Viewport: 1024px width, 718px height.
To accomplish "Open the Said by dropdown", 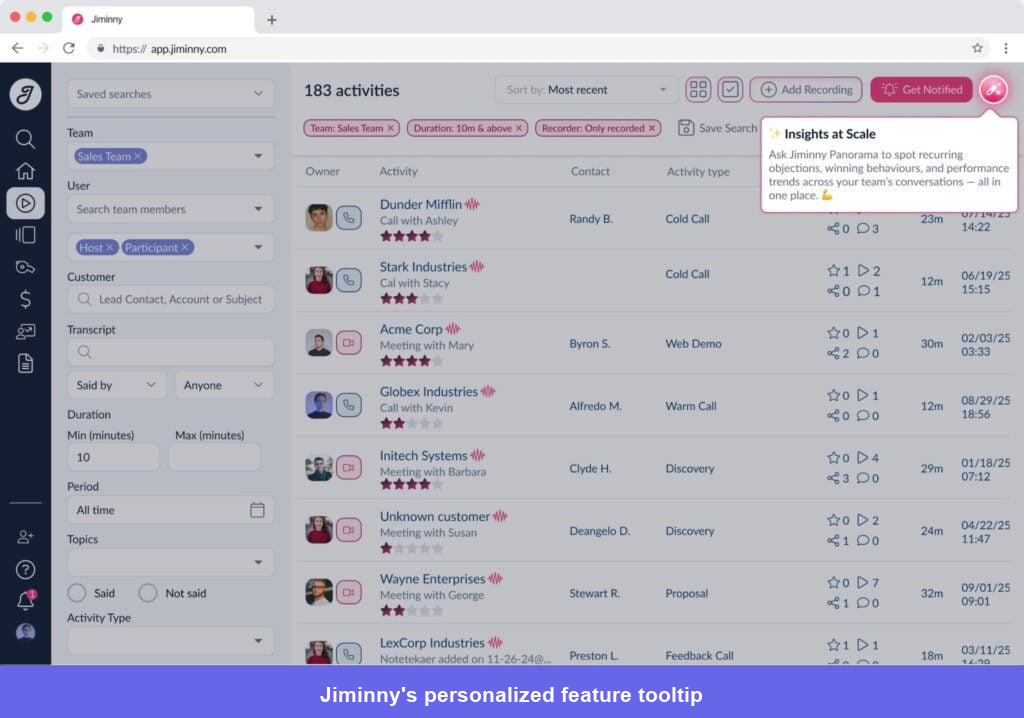I will (x=117, y=385).
